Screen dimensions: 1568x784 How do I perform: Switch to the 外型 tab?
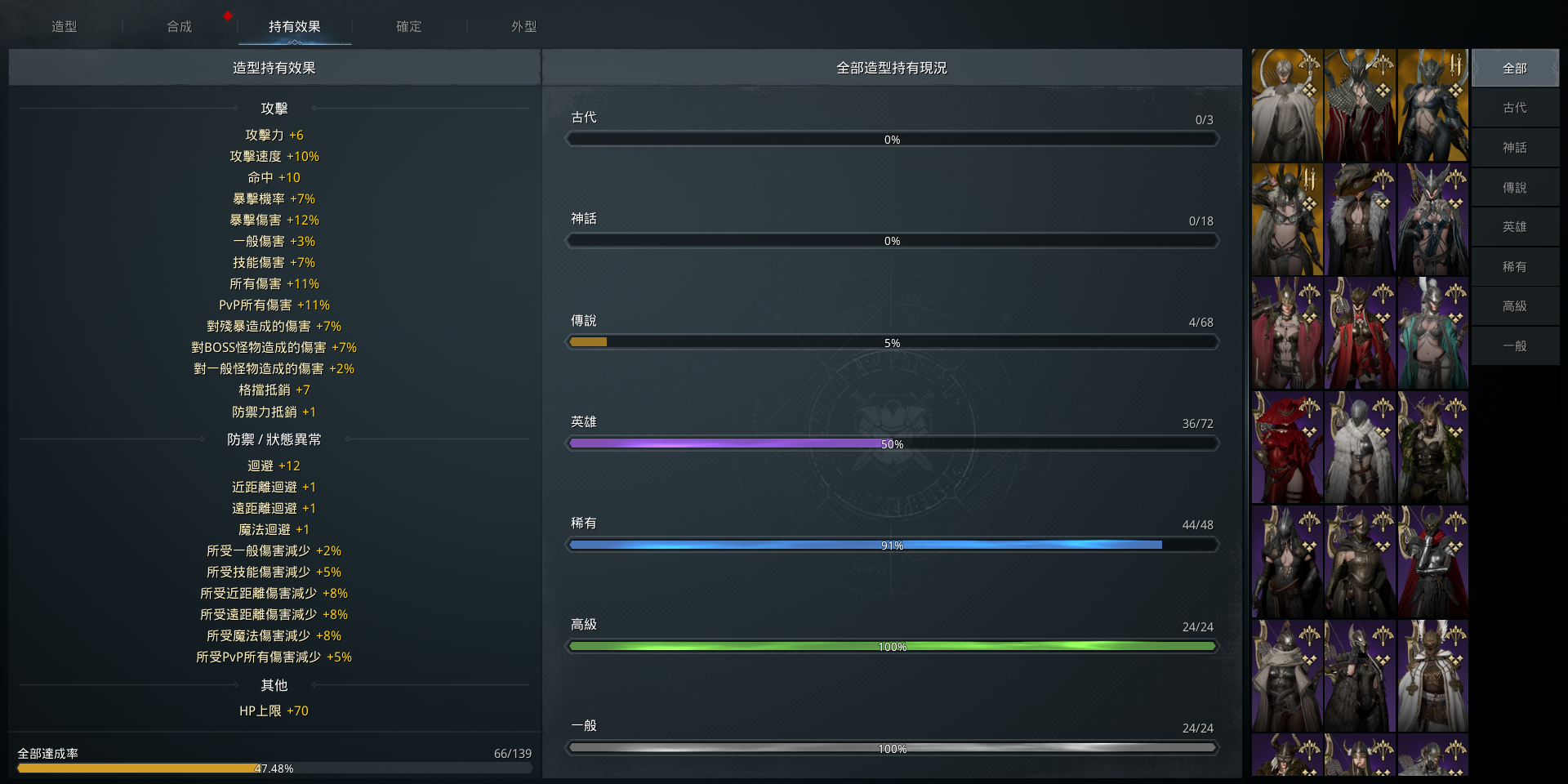pyautogui.click(x=524, y=26)
